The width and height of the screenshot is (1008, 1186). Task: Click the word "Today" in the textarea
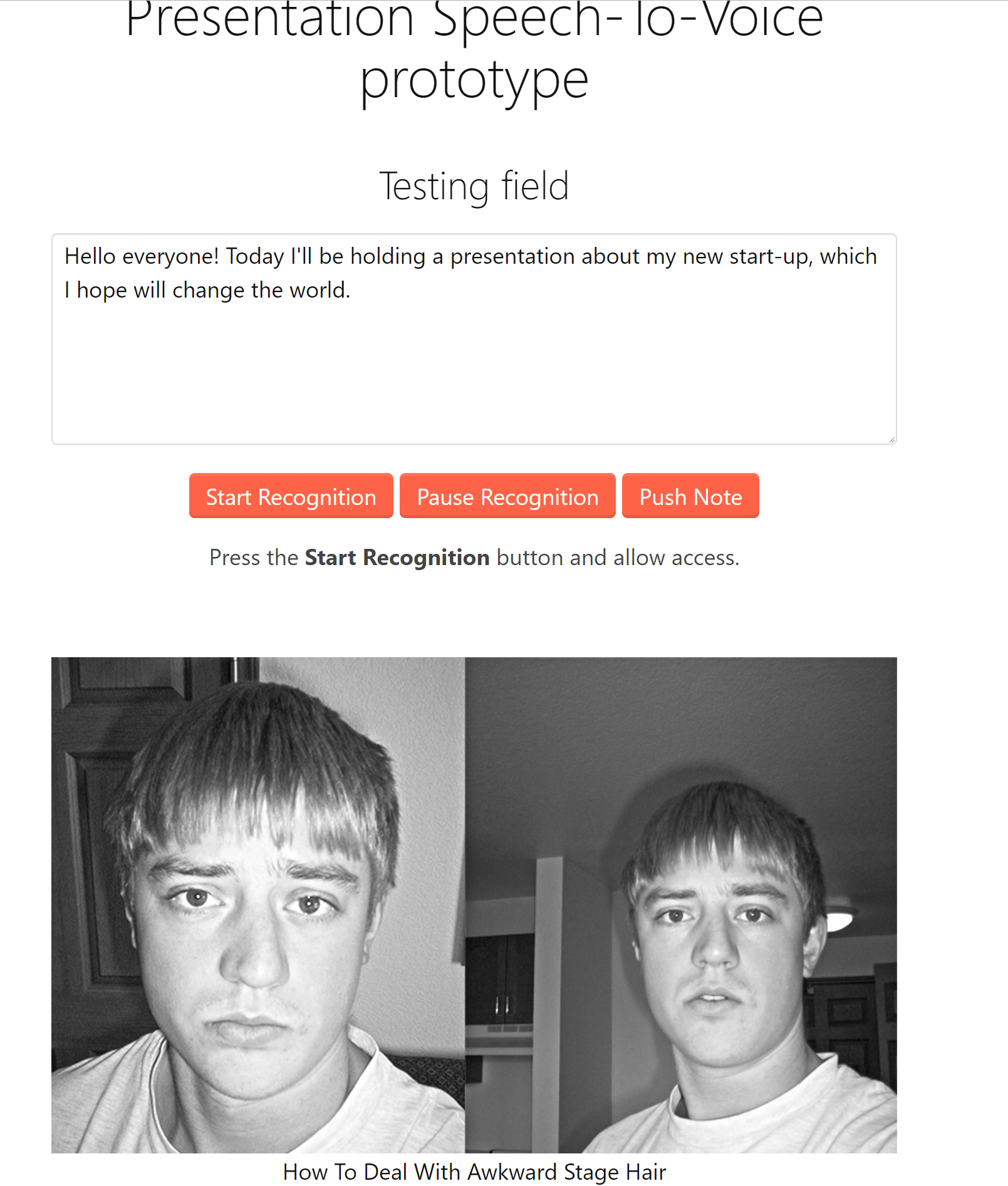point(255,257)
